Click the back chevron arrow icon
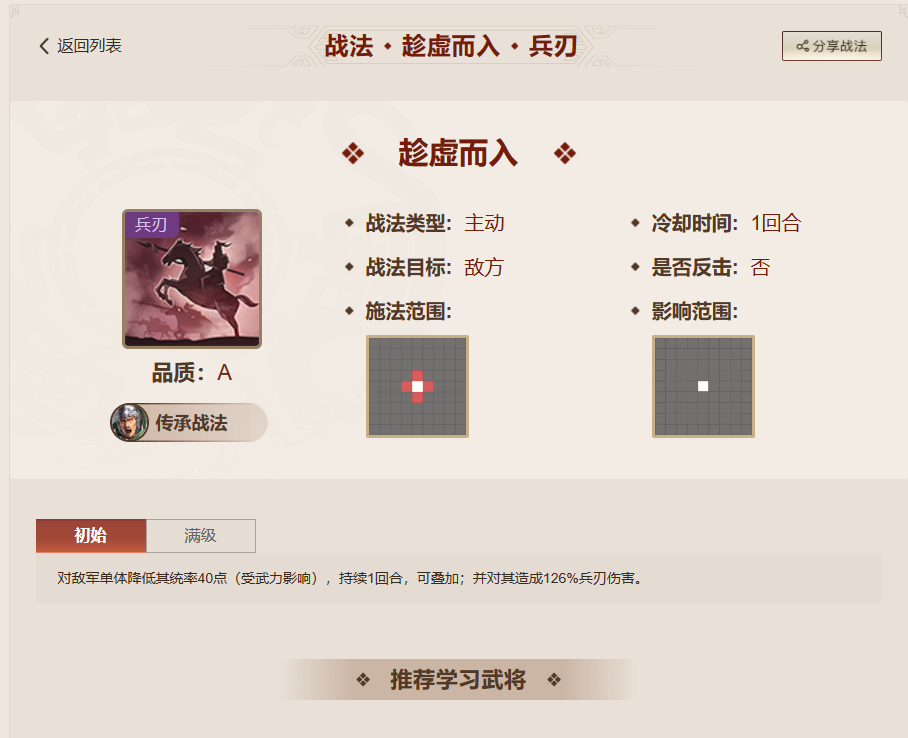 [x=44, y=46]
